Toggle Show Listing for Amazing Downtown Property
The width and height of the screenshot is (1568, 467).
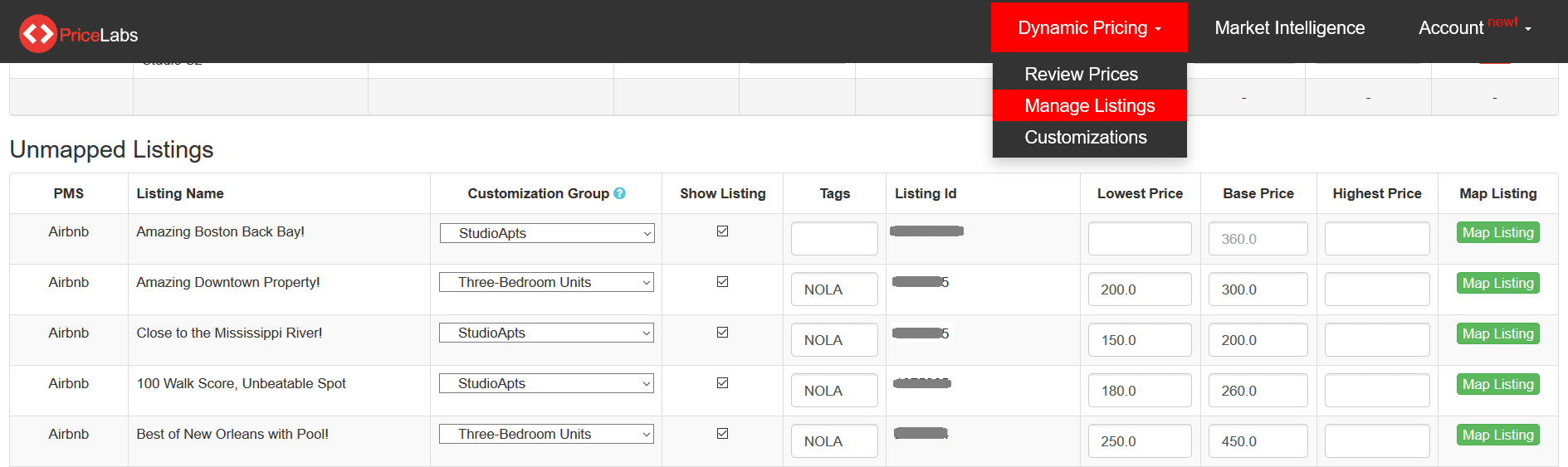722,282
